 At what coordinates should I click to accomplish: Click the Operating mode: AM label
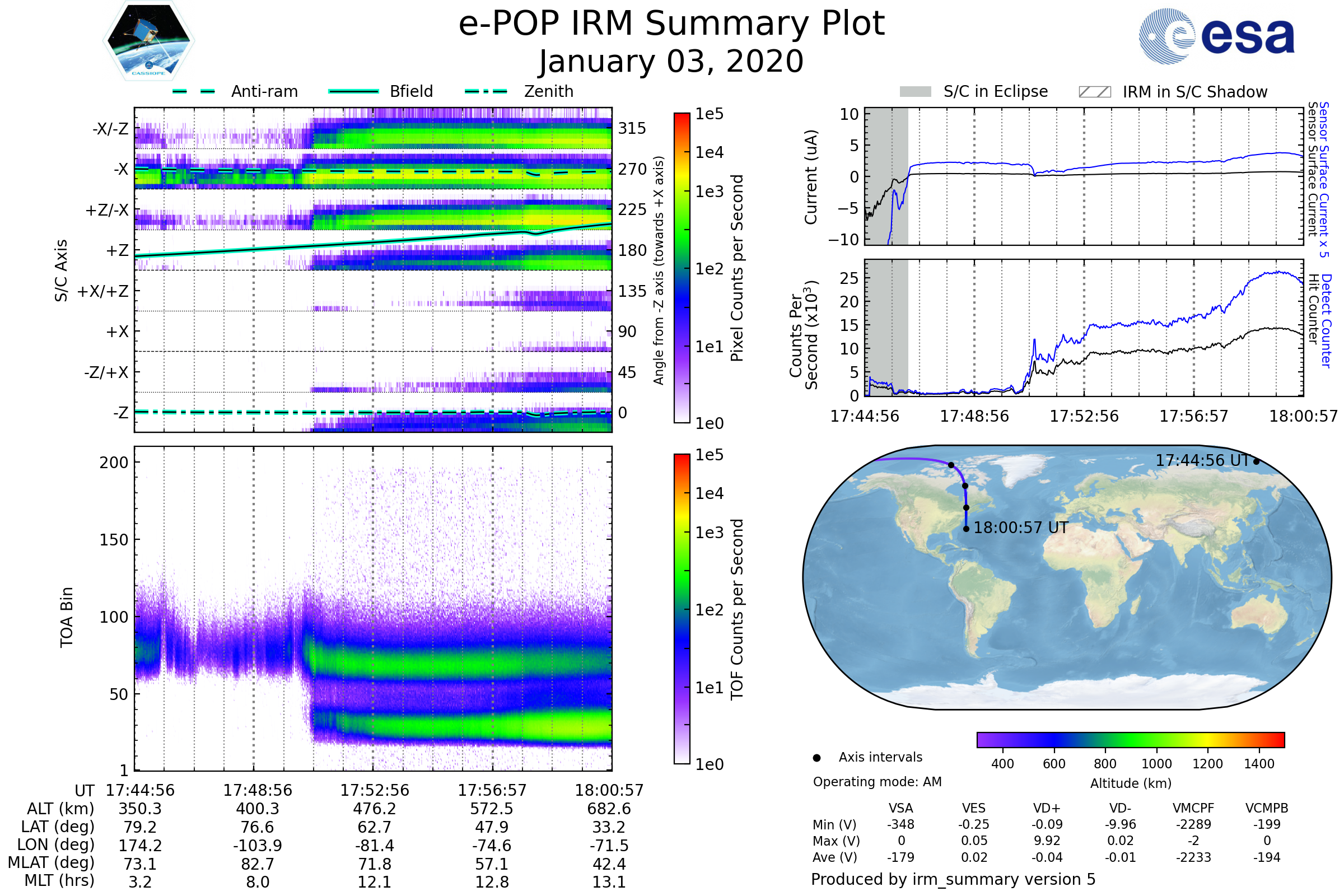pyautogui.click(x=877, y=782)
